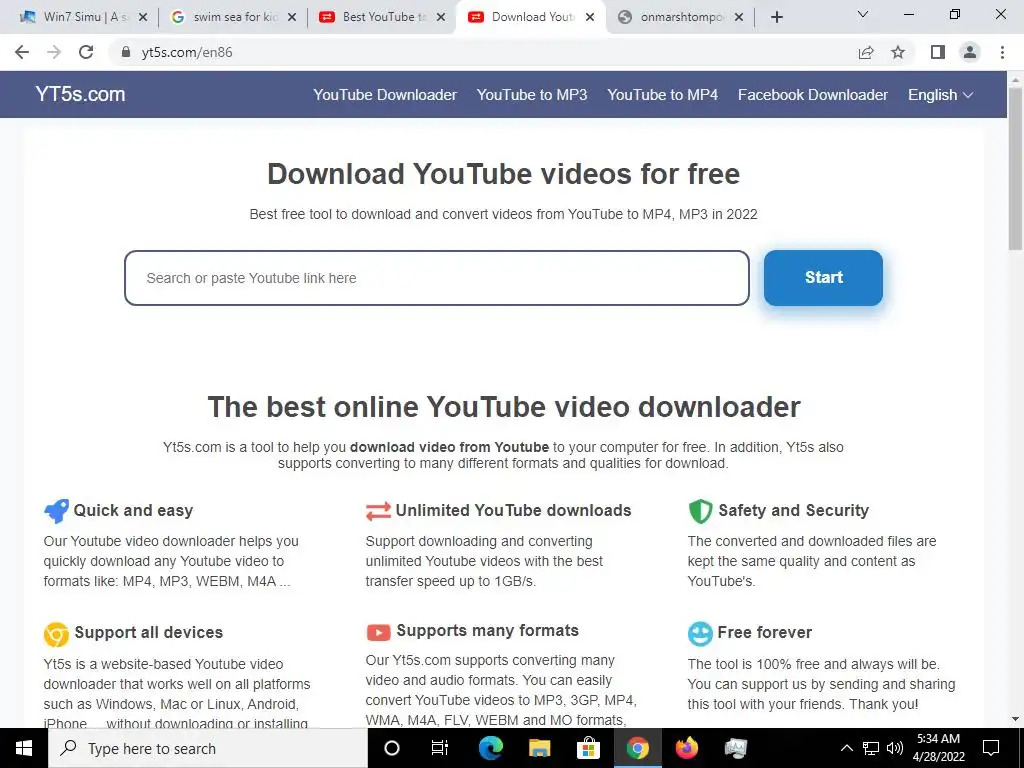The image size is (1024, 768).
Task: Open the tab search chevron
Action: pos(863,14)
